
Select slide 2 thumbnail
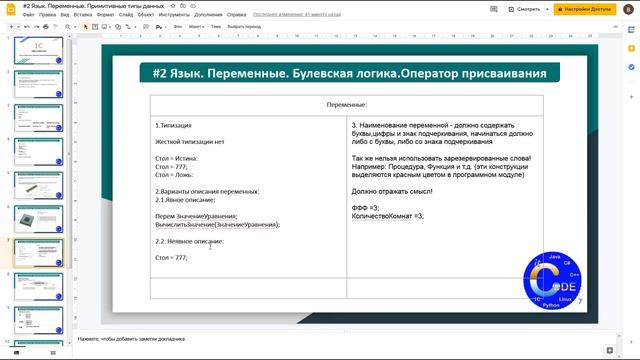point(38,84)
